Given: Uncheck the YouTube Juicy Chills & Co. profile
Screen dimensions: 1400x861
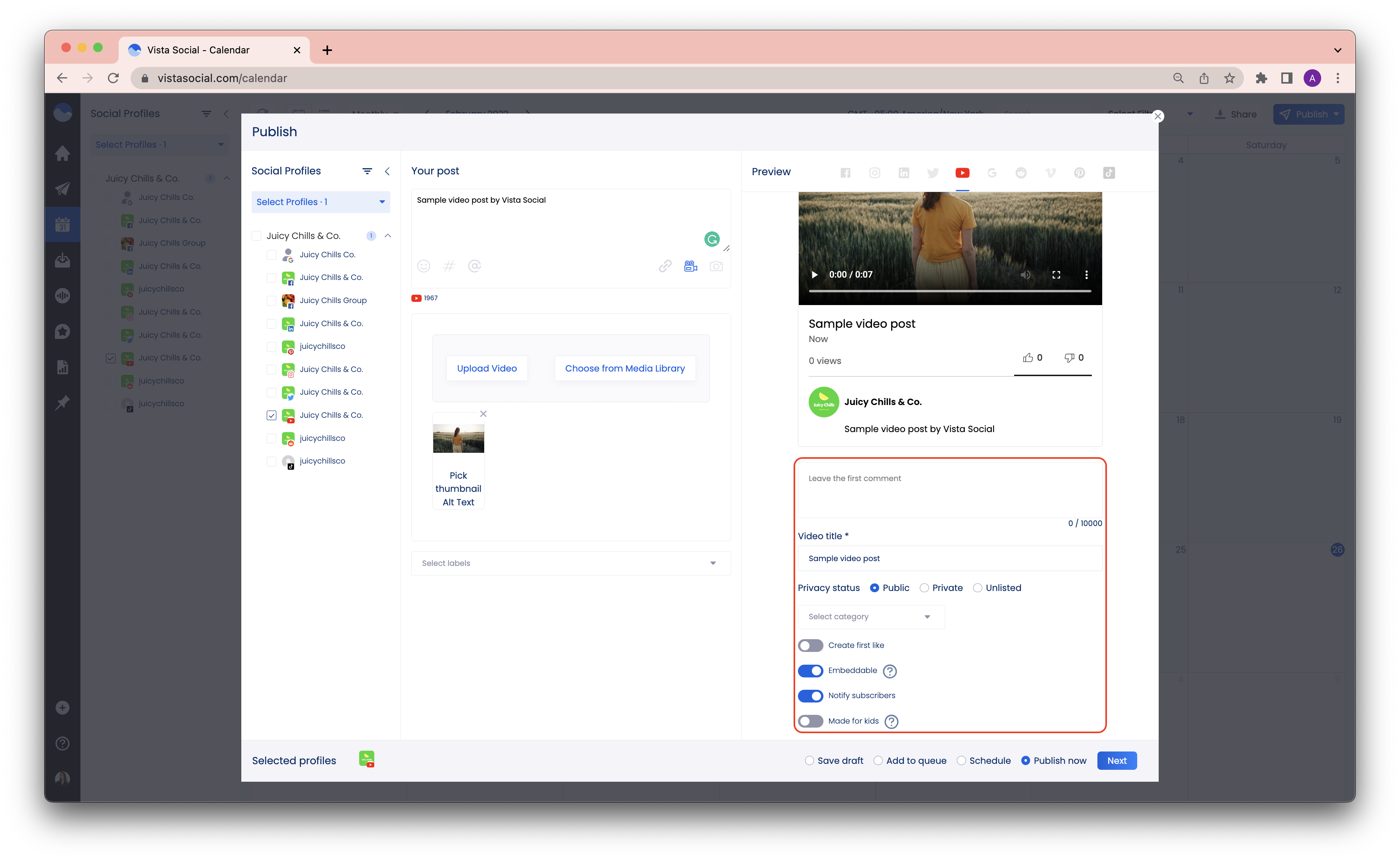Looking at the screenshot, I should (x=271, y=415).
